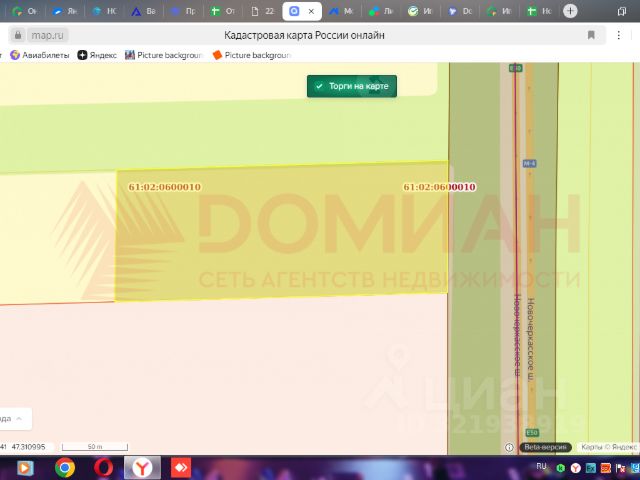Click the map.ru address field
Viewport: 640px width, 480px height.
click(47, 36)
